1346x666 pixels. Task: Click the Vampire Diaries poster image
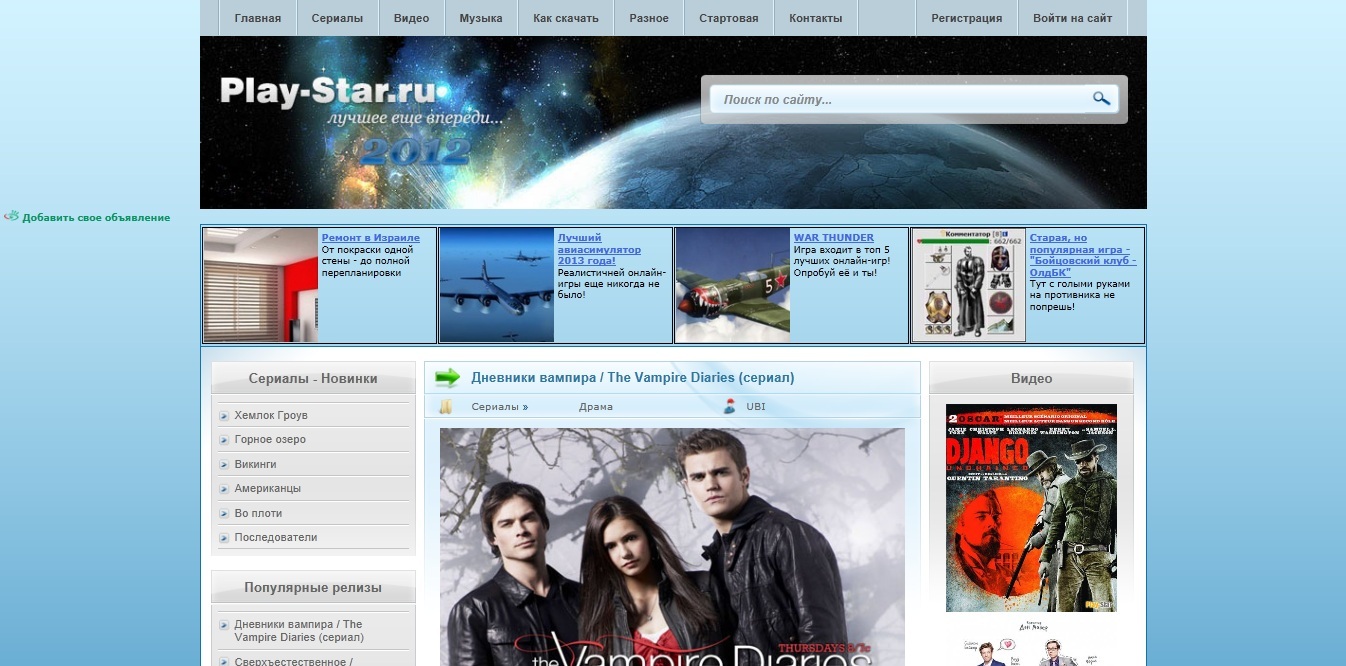pos(672,547)
